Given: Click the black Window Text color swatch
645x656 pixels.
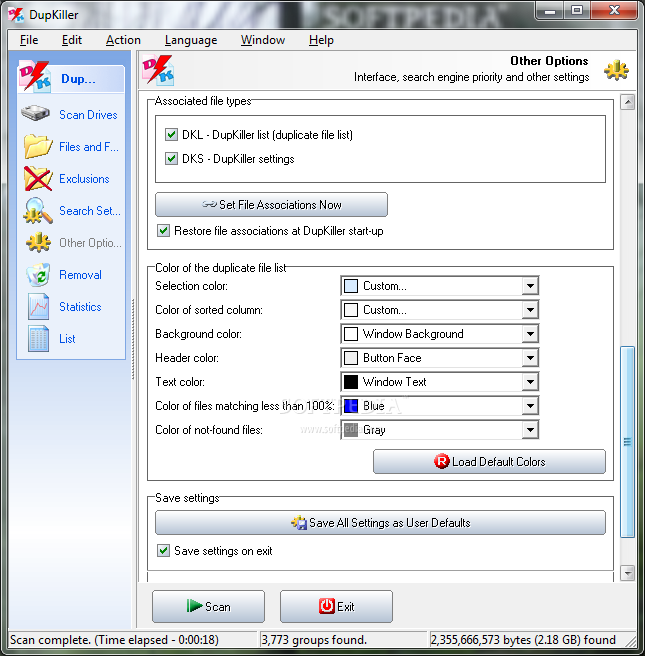Looking at the screenshot, I should [351, 382].
